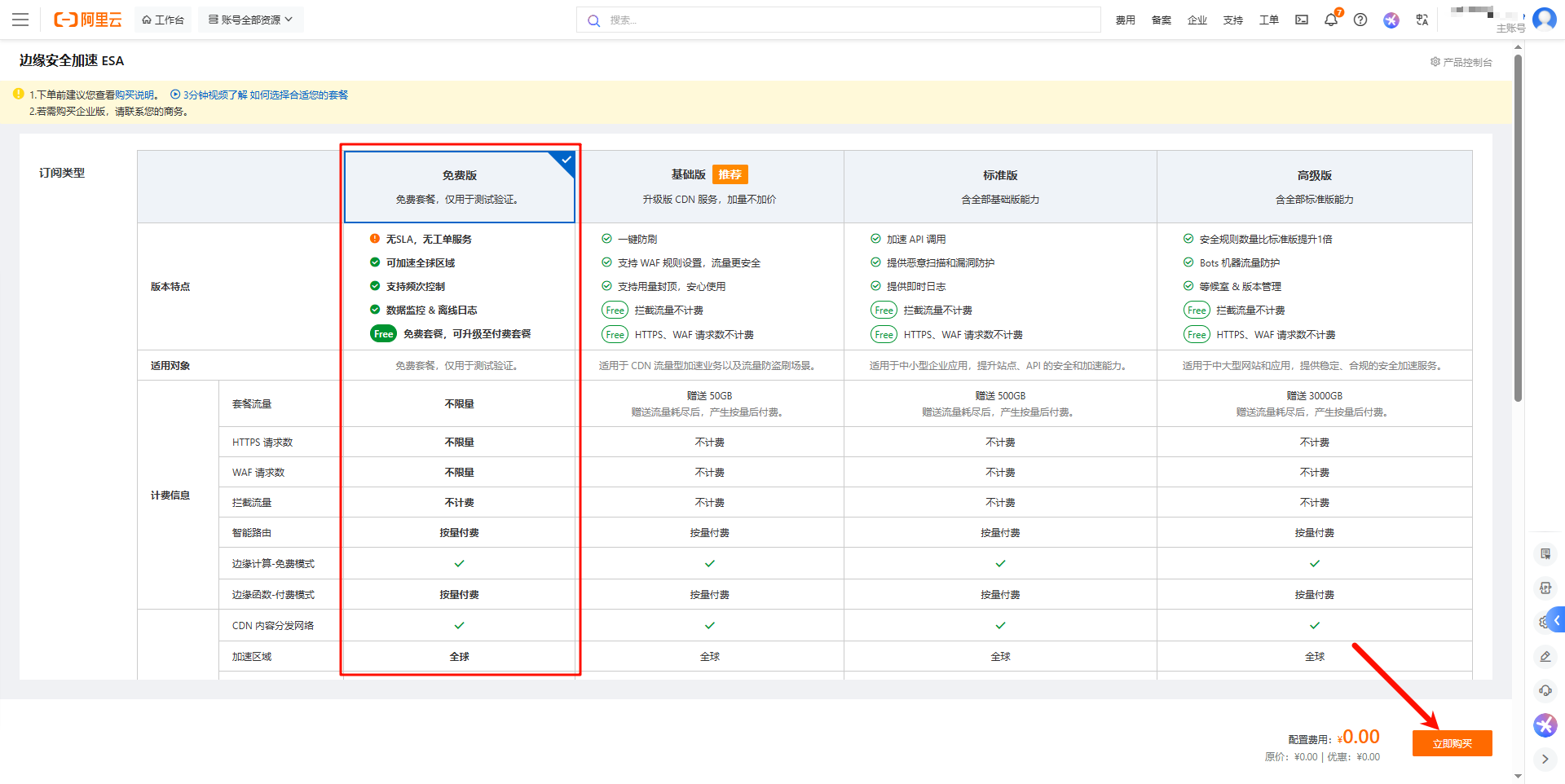Choose the 高级版 plan option
This screenshot has width=1565, height=784.
[x=1314, y=187]
